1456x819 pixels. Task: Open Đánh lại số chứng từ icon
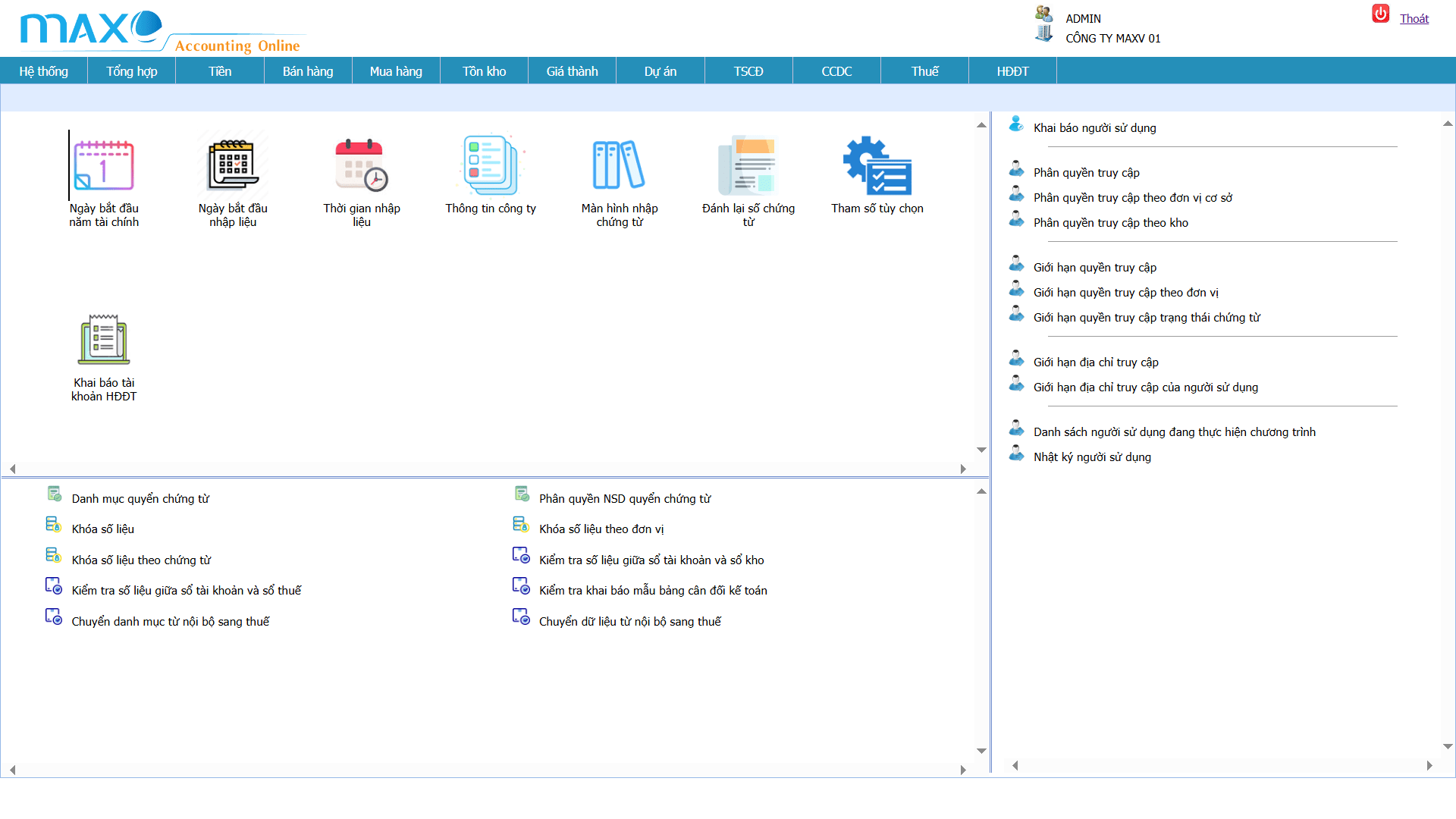pyautogui.click(x=748, y=165)
